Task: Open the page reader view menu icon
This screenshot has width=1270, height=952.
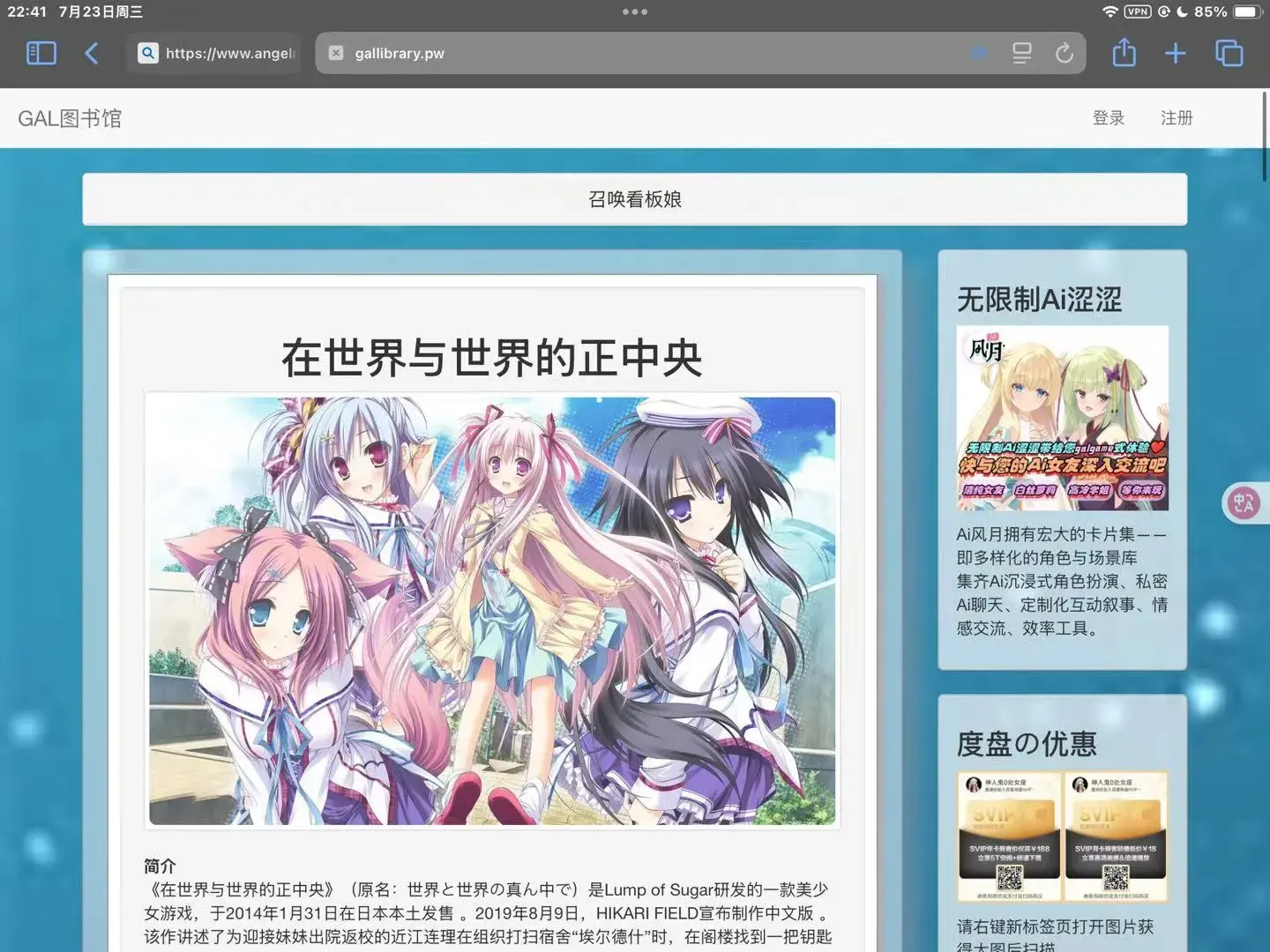Action: [1021, 53]
